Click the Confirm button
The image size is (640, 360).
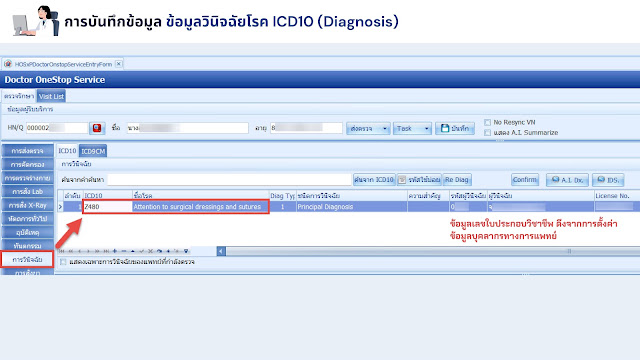[x=525, y=180]
